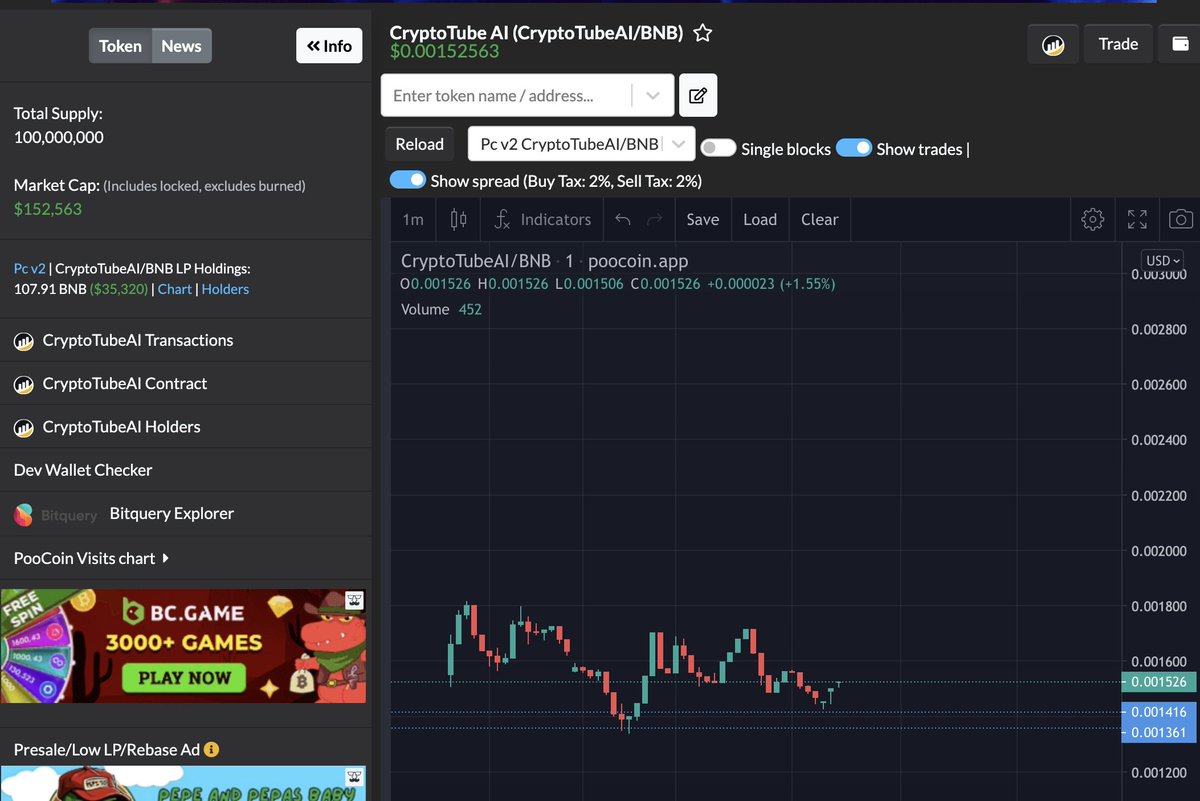
Task: Open Indicators in chart toolbar
Action: [x=543, y=219]
